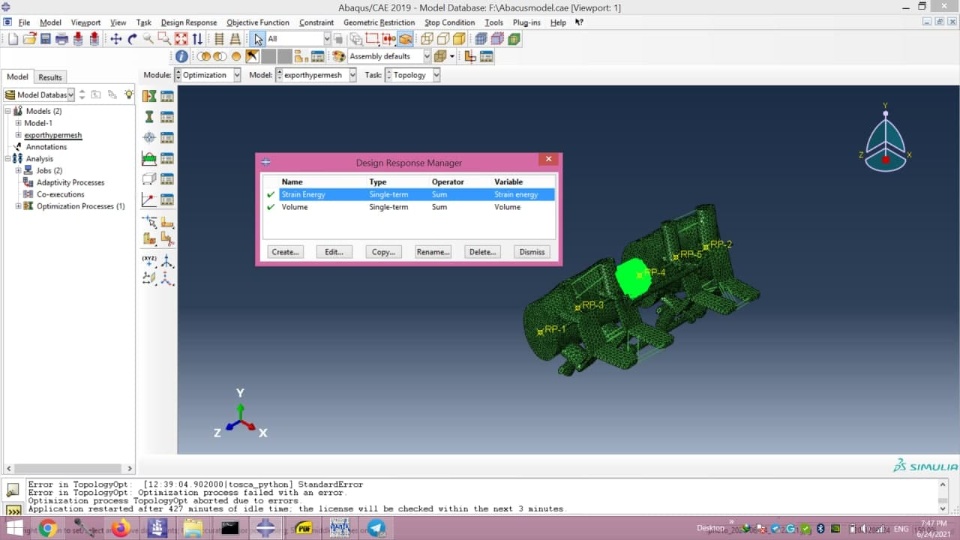Click the Create Datum CSYS tool

pyautogui.click(x=167, y=261)
